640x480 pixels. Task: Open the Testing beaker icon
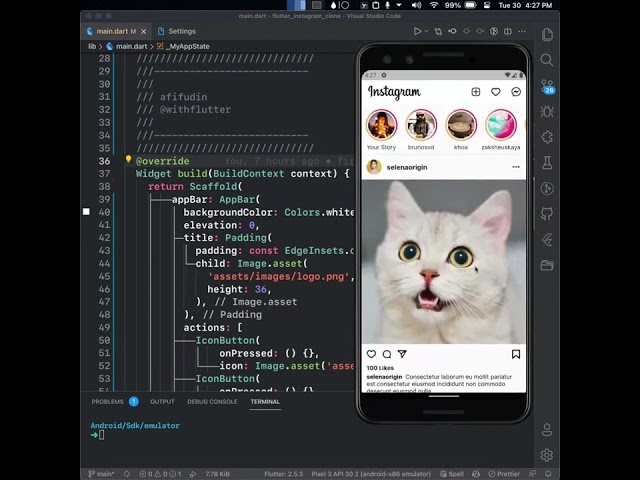547,162
